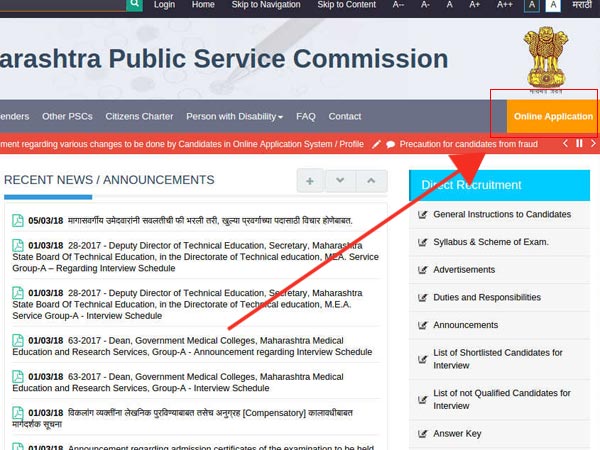Open Syllabus & Scheme of Exam.
This screenshot has height=450, width=600.
491,242
